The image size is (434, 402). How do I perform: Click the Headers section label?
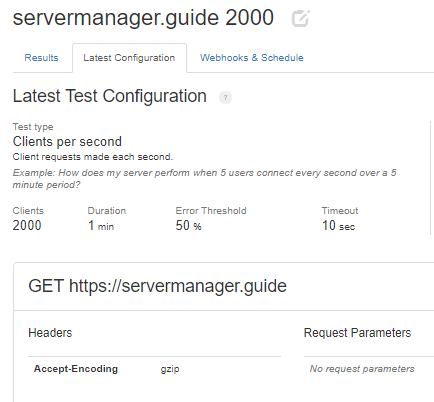click(x=50, y=333)
